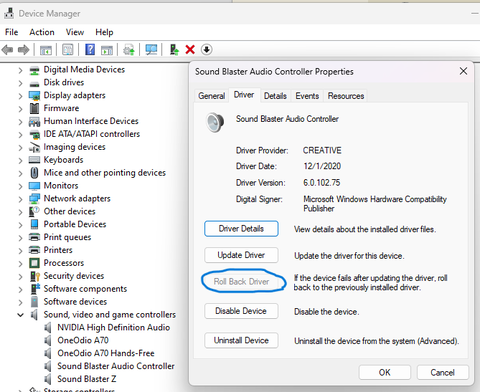Viewport: 480px width, 392px height.
Task: Click the Back arrow toolbar icon
Action: (7, 50)
